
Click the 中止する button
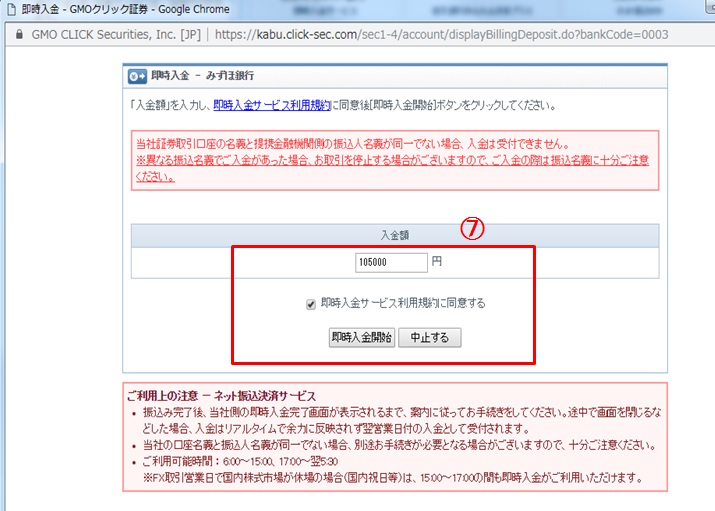(430, 338)
